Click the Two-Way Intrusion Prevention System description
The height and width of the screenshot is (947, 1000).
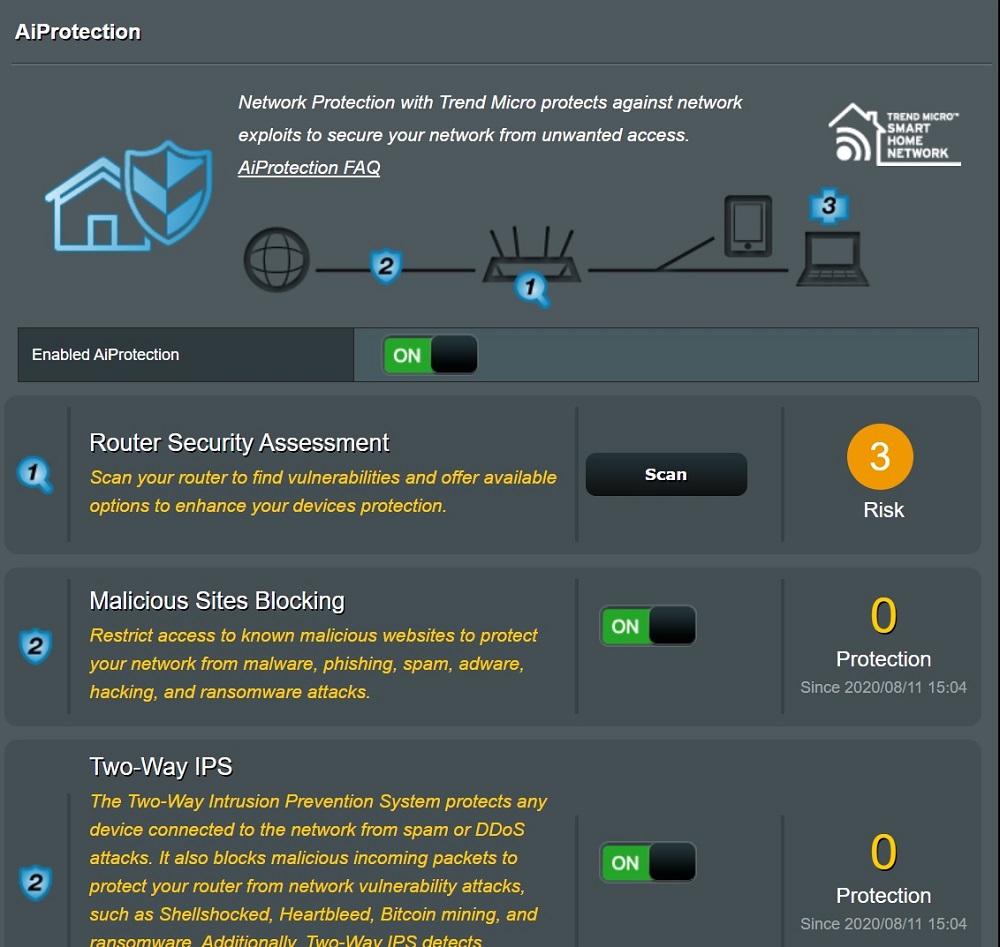318,869
